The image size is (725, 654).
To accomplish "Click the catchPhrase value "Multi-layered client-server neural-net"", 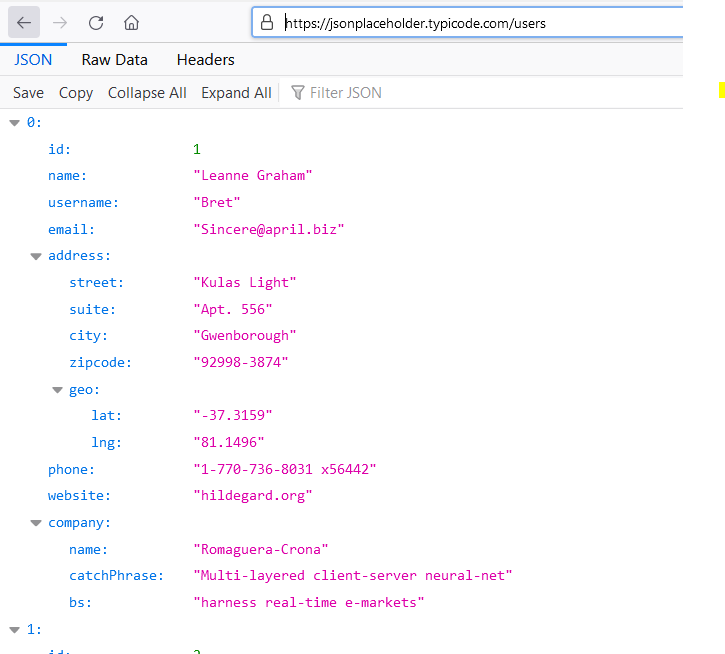I will coord(353,576).
